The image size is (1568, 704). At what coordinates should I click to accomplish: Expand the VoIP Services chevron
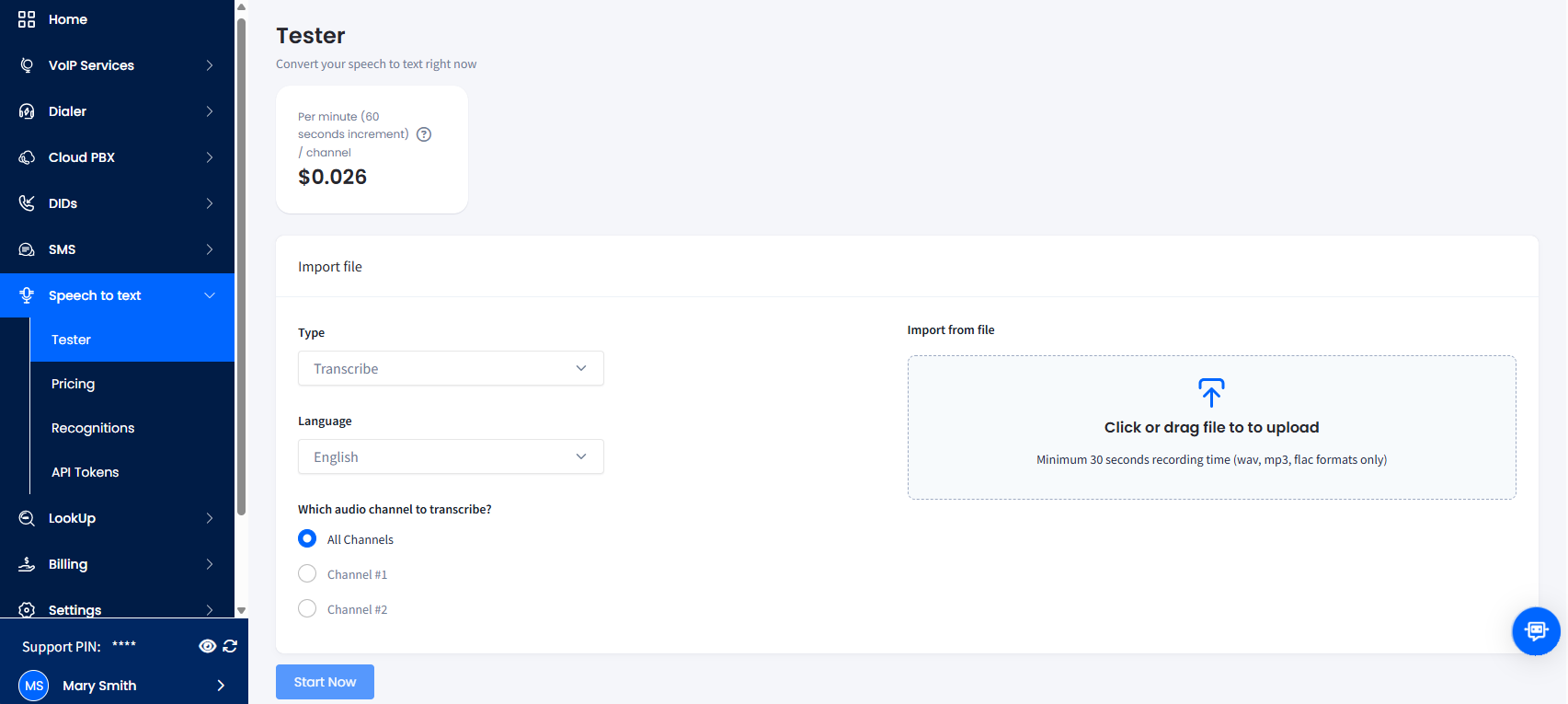pyautogui.click(x=210, y=65)
